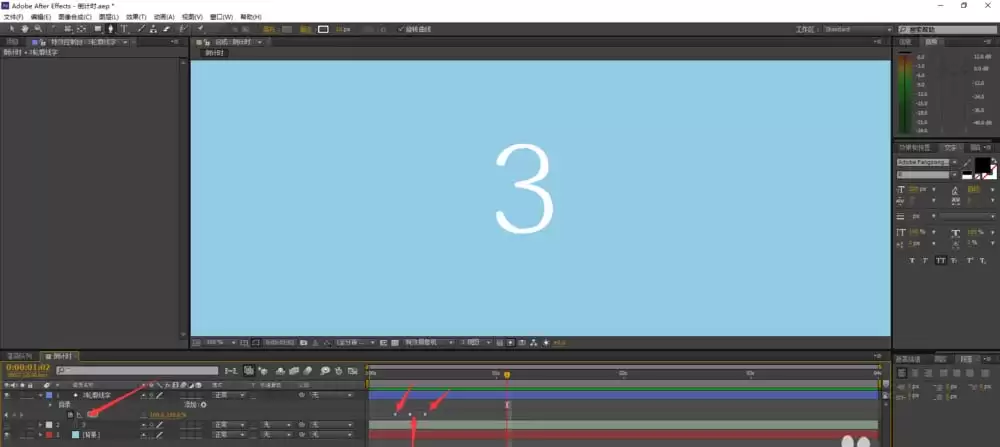Select the Pen tool in toolbar
Viewport: 1000px width, 447px height.
[110, 29]
